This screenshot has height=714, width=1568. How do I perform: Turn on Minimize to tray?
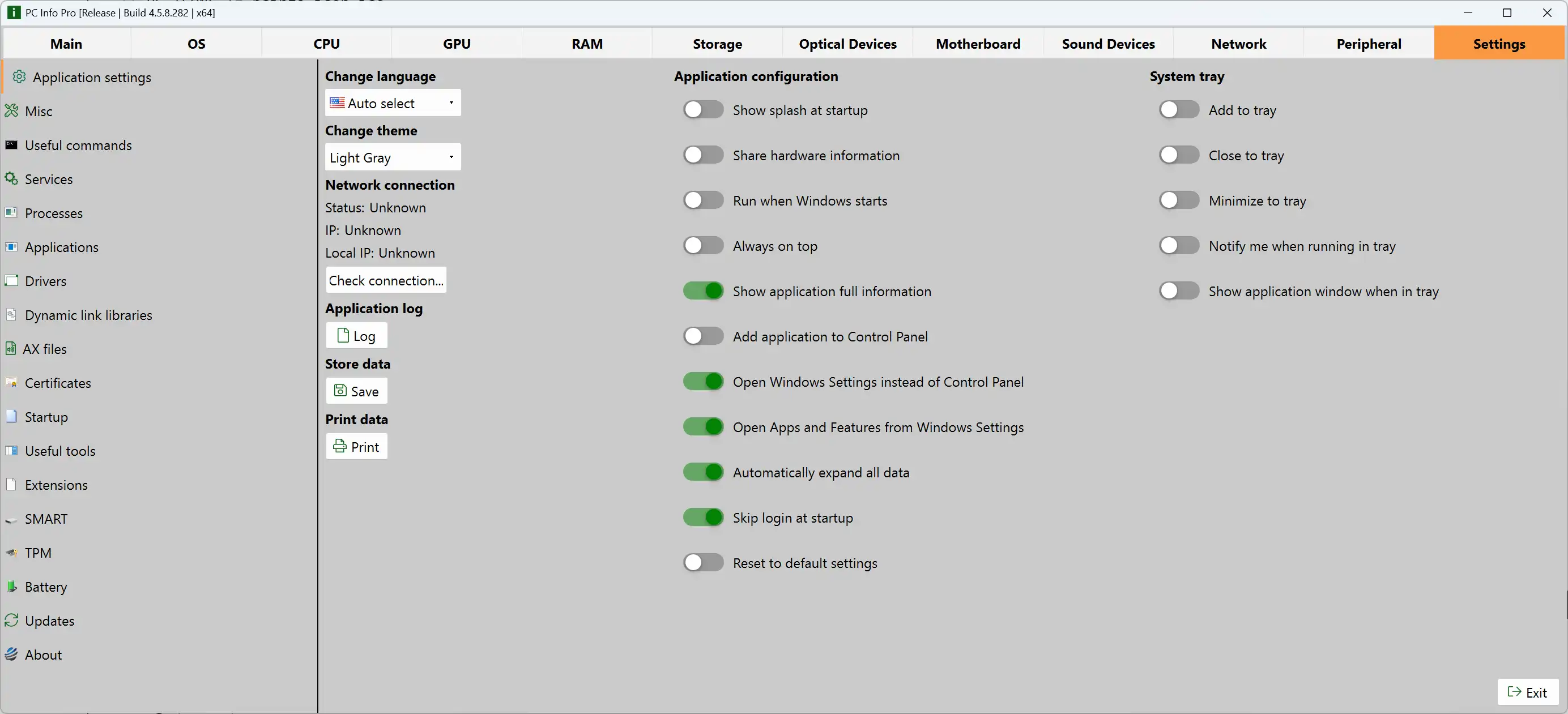point(1179,200)
